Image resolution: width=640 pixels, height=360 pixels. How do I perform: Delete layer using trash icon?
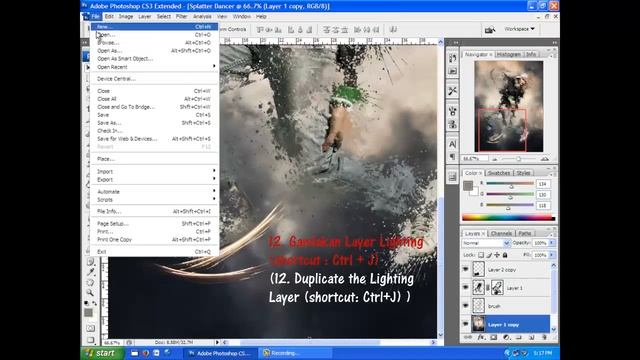tap(544, 338)
